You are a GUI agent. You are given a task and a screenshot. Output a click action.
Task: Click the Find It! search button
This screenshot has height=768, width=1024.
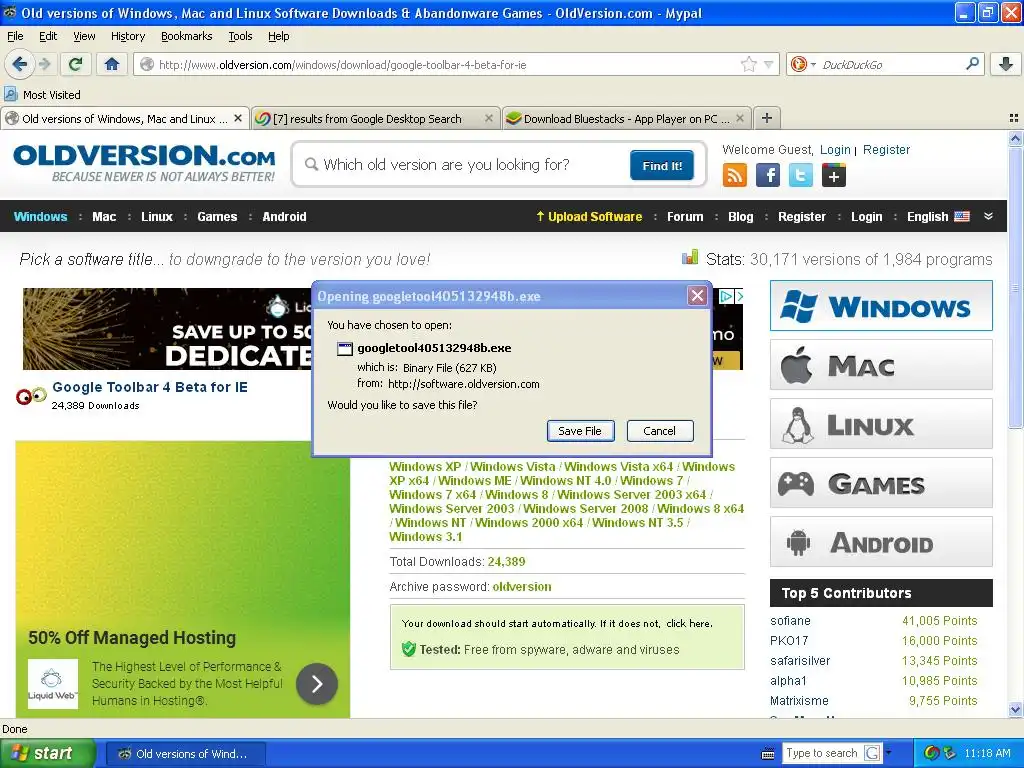pyautogui.click(x=662, y=165)
